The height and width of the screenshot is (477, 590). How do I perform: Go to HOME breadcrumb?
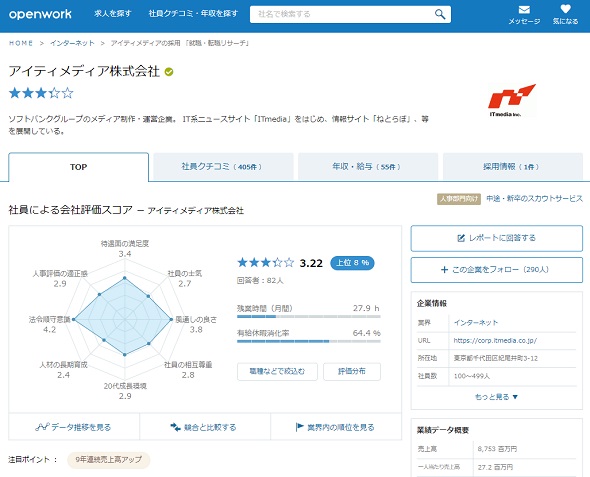pos(21,43)
